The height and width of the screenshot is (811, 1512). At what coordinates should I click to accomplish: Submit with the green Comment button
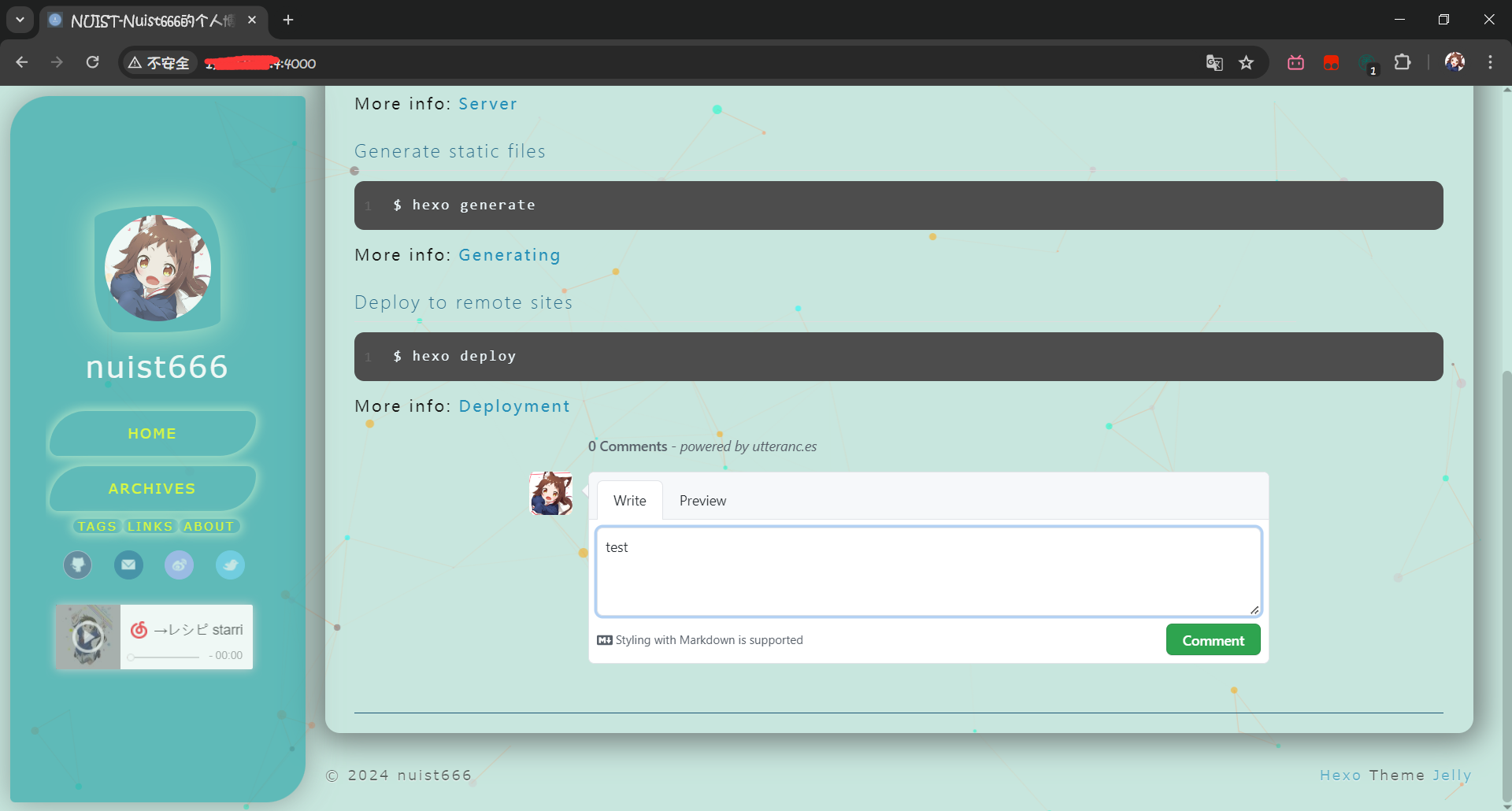pyautogui.click(x=1213, y=640)
